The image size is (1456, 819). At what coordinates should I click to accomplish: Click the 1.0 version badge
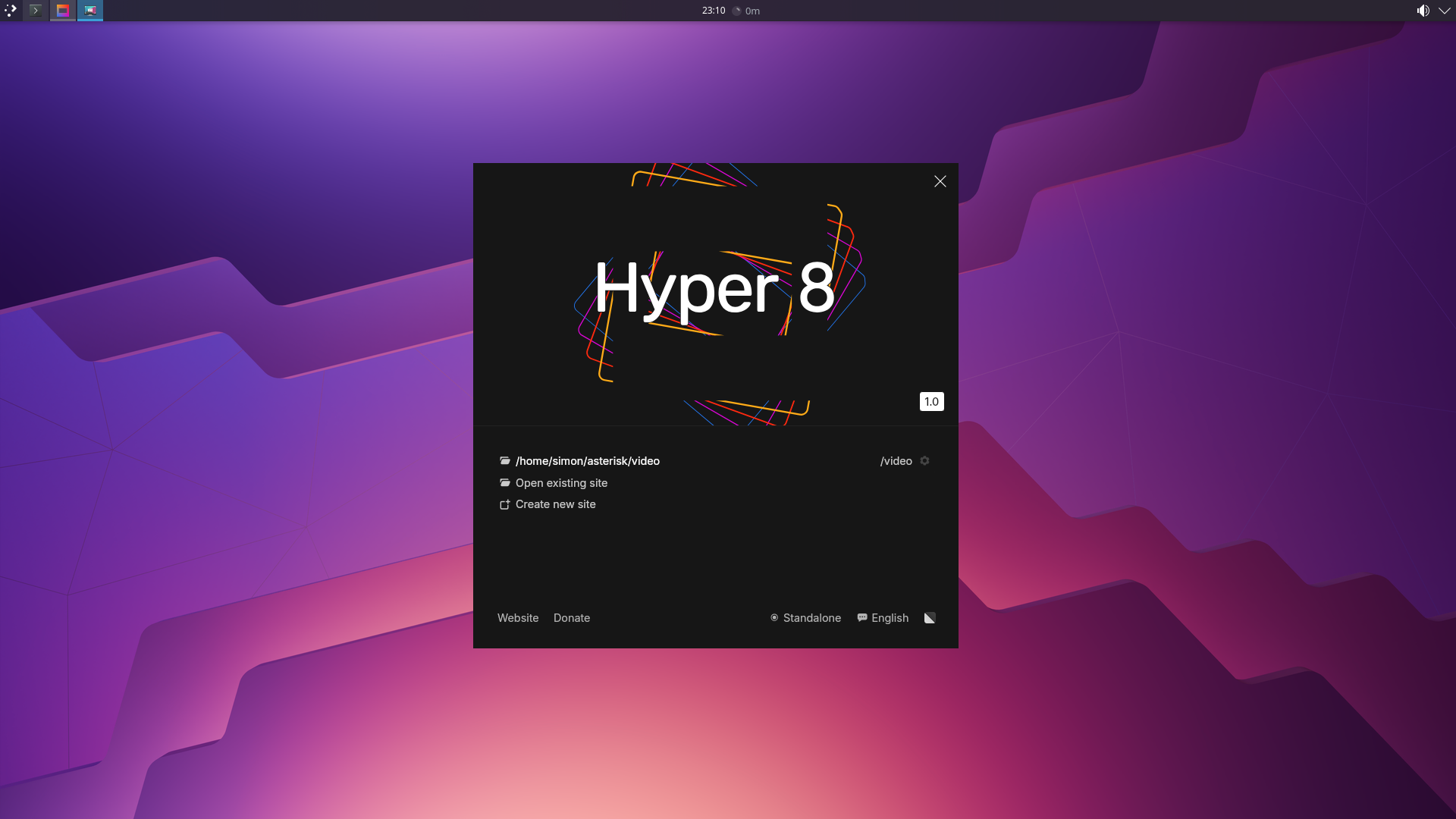click(x=931, y=401)
